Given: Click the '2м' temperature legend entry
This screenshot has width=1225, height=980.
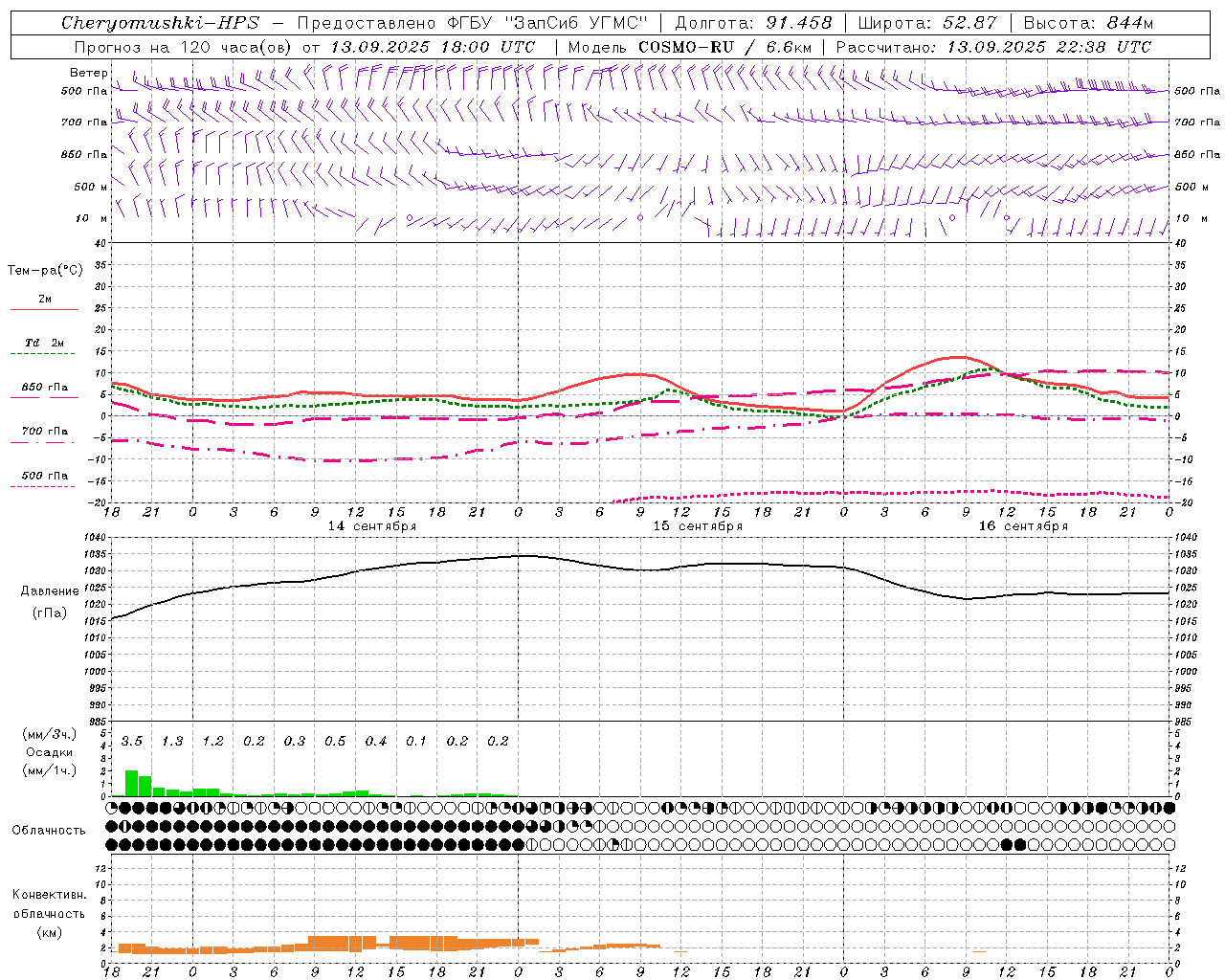Looking at the screenshot, I should pos(45,300).
